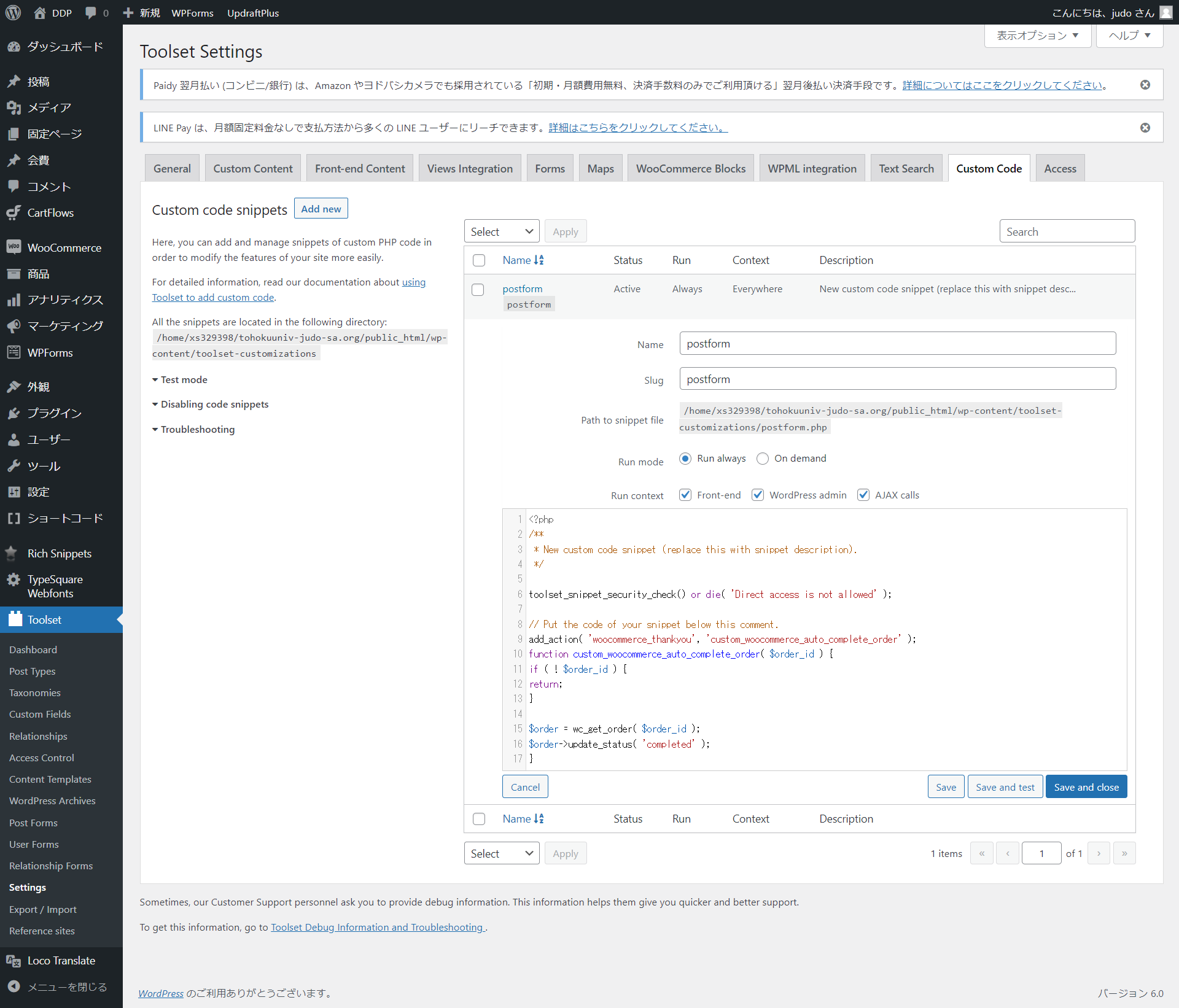This screenshot has width=1179, height=1008.
Task: Expand the Troubleshooting section
Action: point(193,429)
